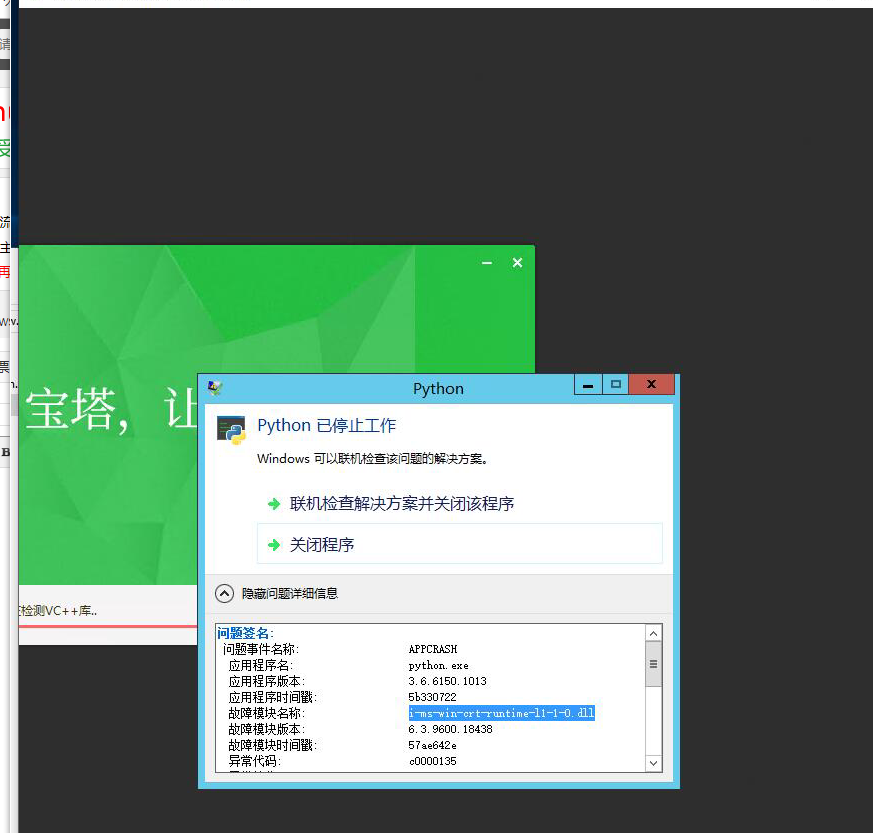
Task: Click the APPCRASH event name in the details list
Action: (432, 648)
